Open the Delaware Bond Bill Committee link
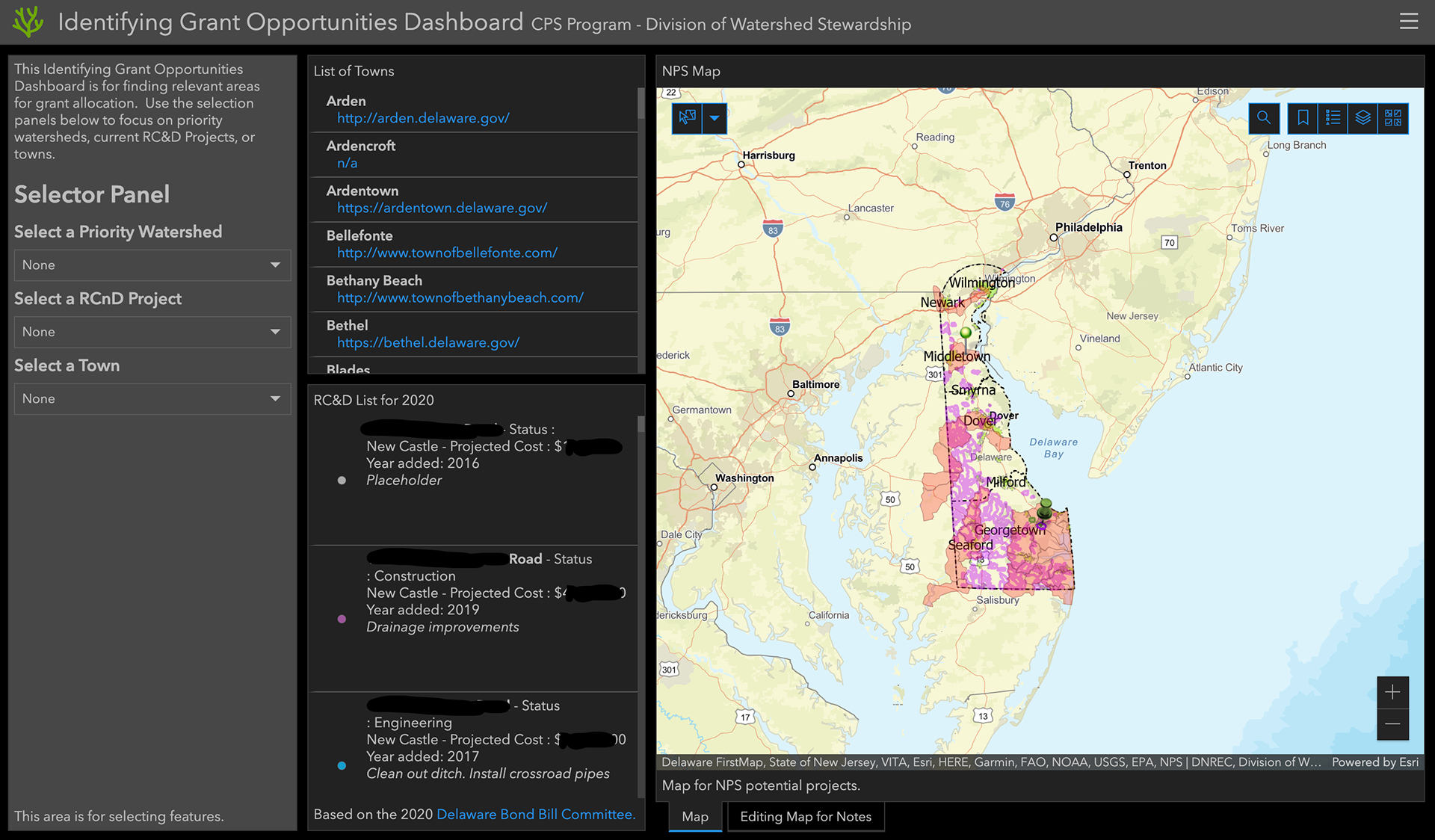The width and height of the screenshot is (1435, 840). point(536,815)
